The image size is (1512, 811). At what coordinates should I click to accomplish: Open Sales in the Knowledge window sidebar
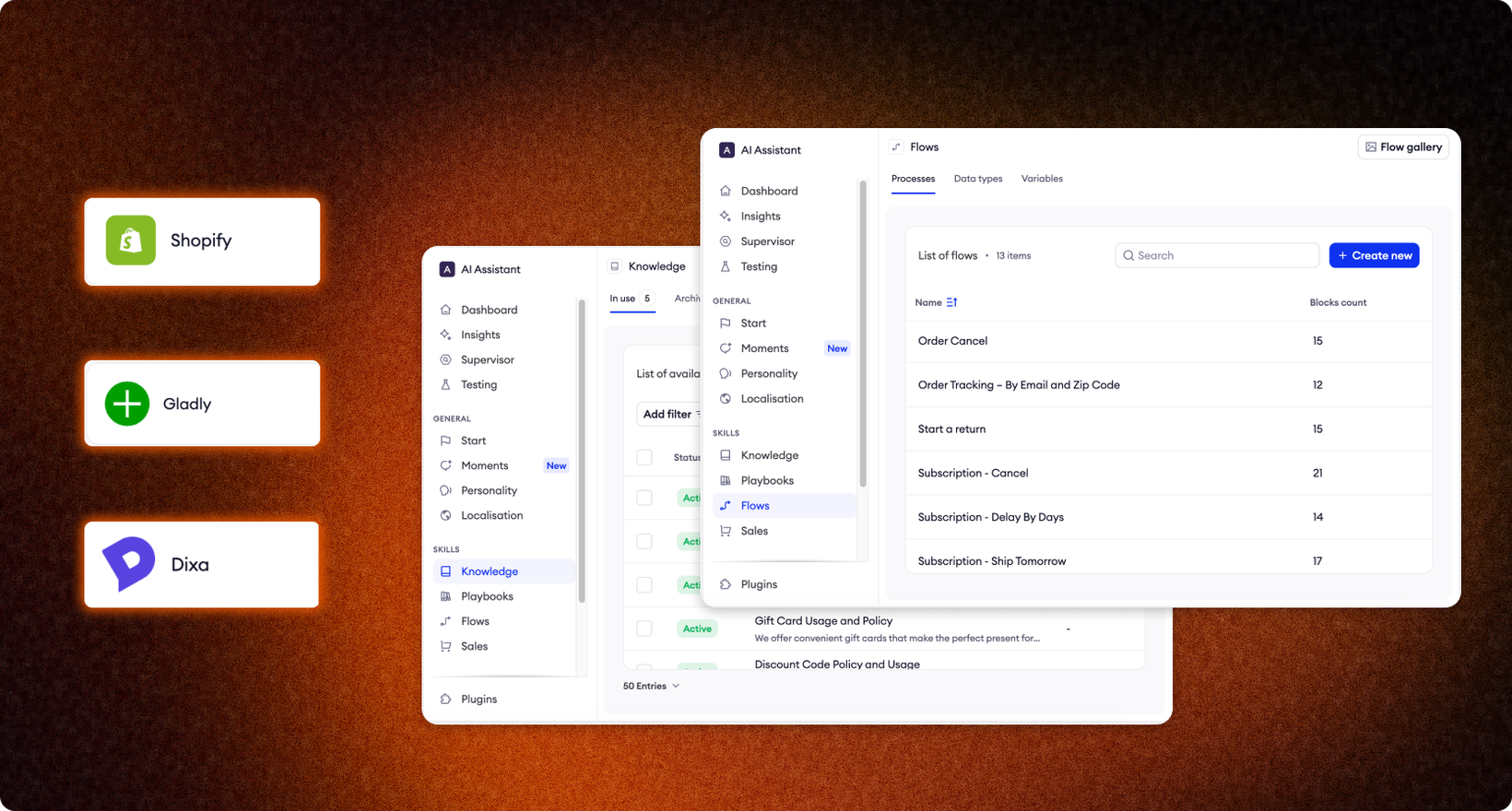click(504, 646)
